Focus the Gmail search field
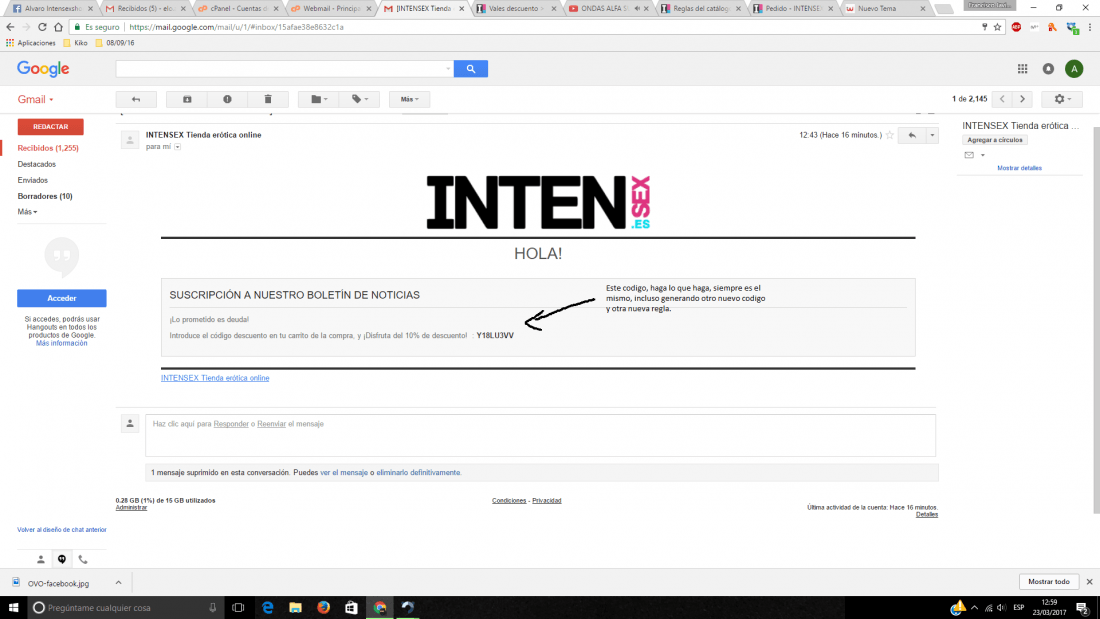 pyautogui.click(x=281, y=69)
